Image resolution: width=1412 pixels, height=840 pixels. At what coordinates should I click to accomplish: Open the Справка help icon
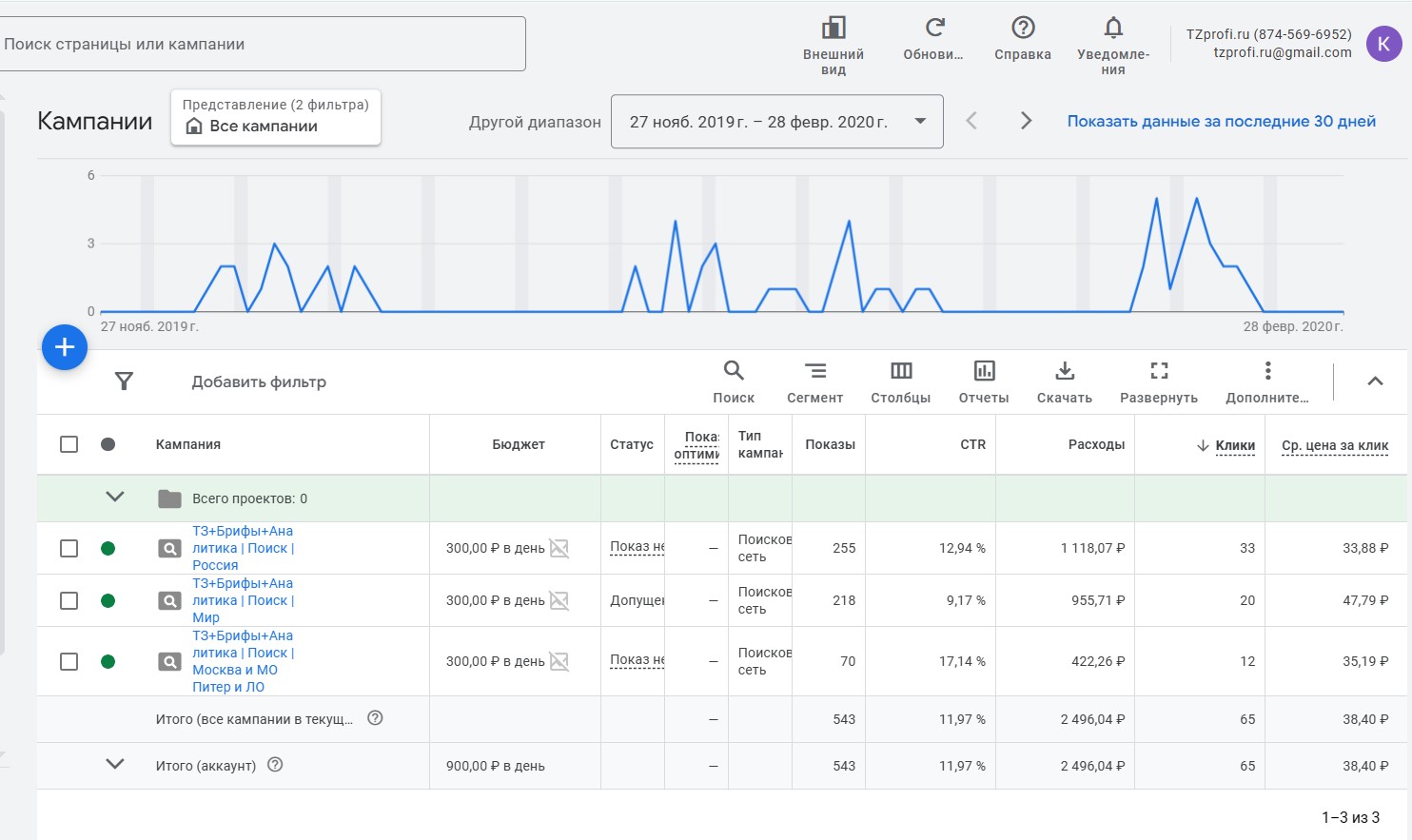(x=1023, y=28)
